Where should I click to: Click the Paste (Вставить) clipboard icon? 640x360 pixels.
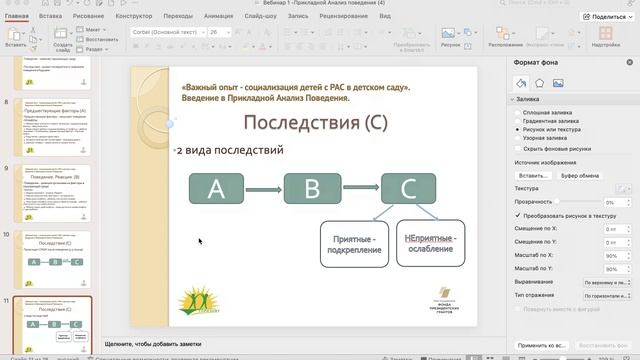click(x=14, y=35)
